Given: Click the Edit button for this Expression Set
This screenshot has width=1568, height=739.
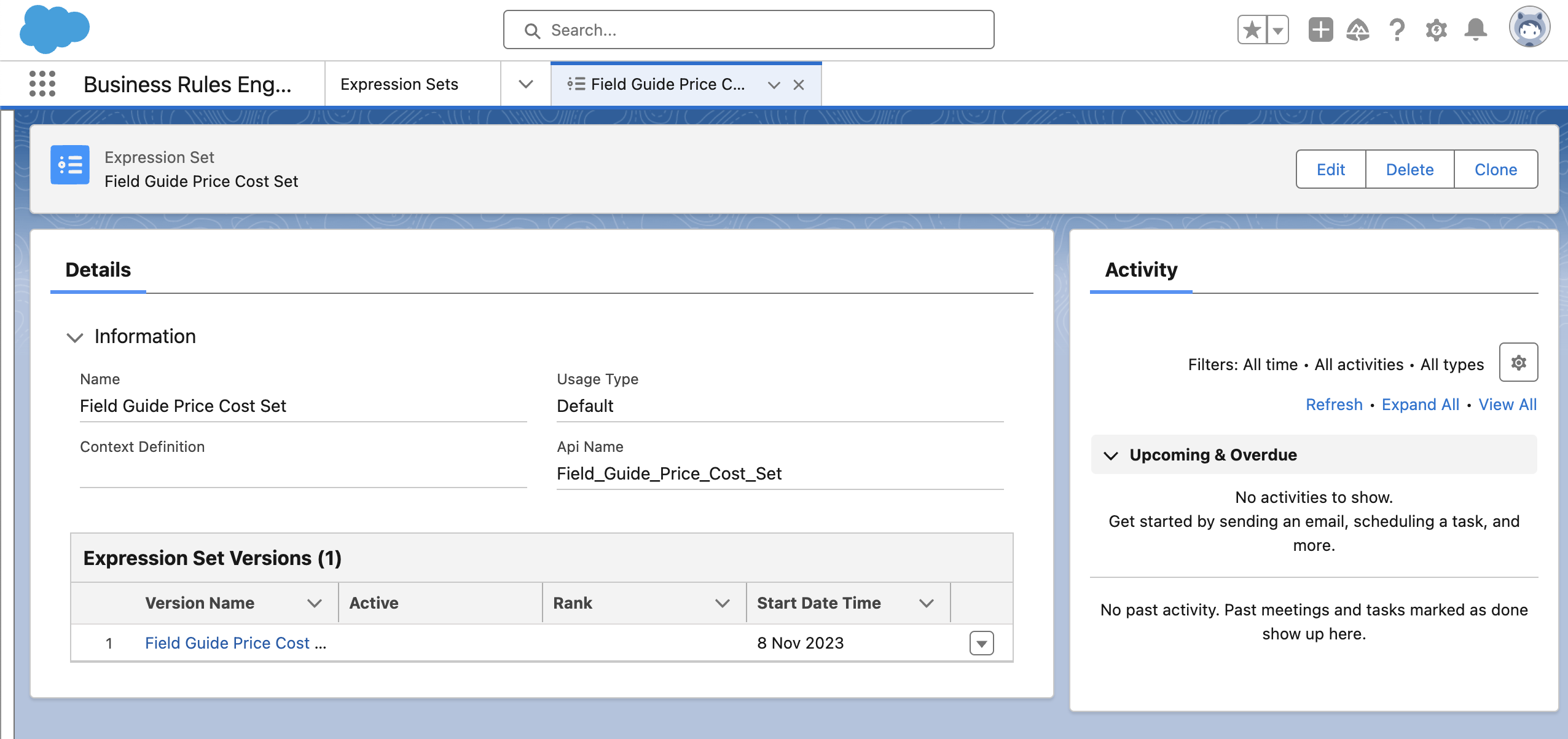Looking at the screenshot, I should (x=1332, y=169).
